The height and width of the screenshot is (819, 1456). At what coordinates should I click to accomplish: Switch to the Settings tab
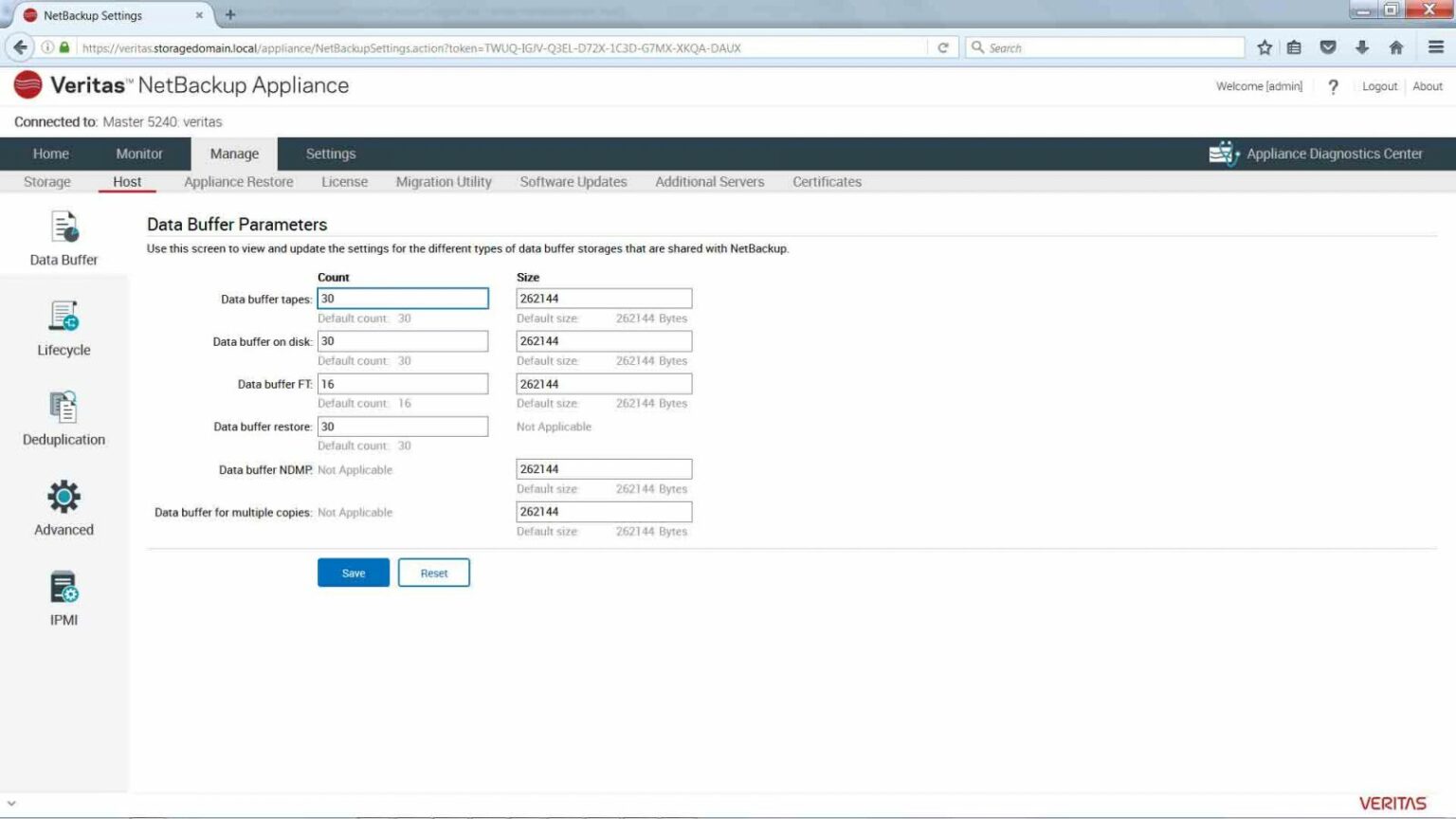[x=331, y=154]
